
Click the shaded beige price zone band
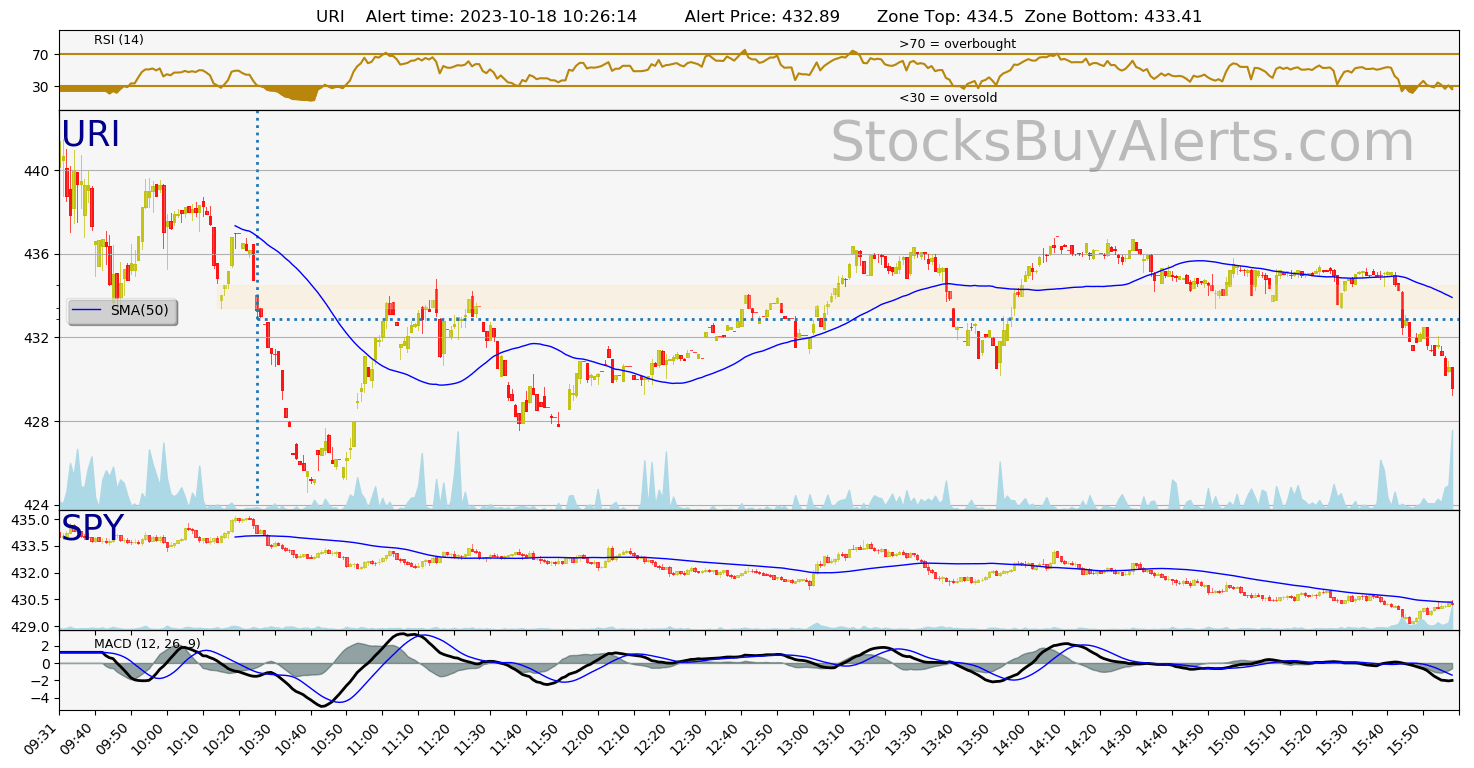pyautogui.click(x=840, y=297)
